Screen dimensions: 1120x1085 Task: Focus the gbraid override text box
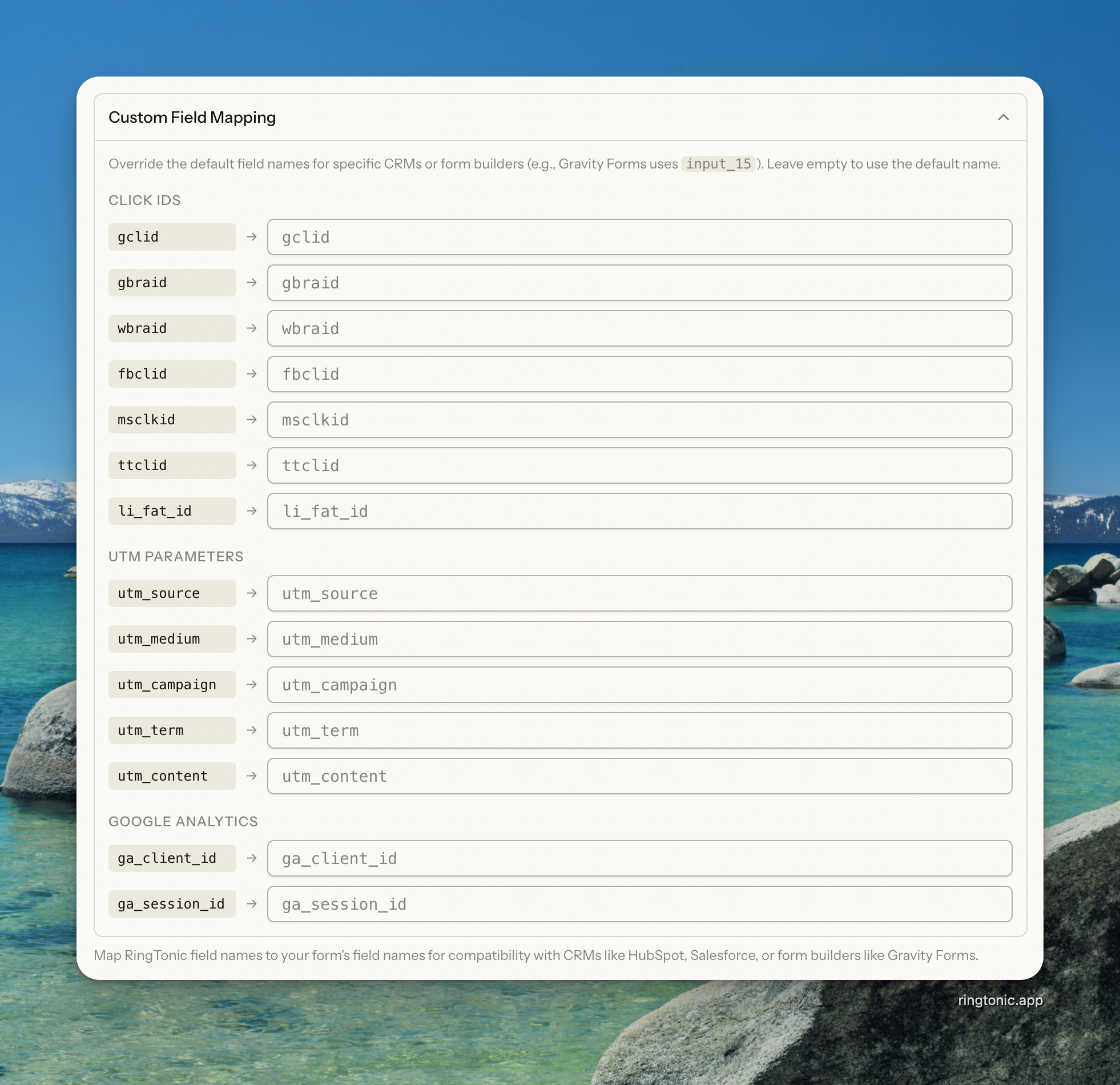coord(639,283)
